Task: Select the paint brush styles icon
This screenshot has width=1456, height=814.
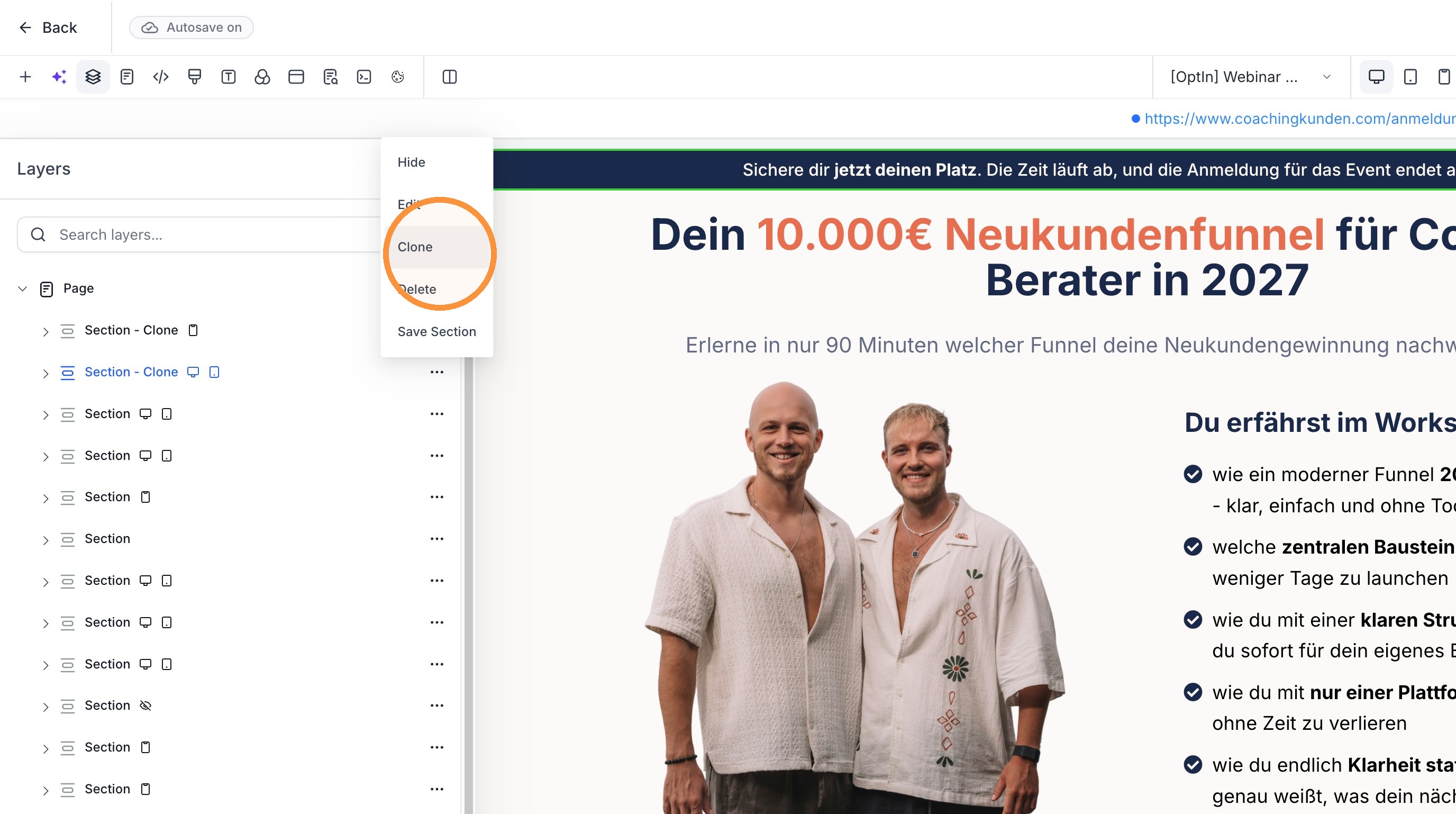Action: coord(195,77)
